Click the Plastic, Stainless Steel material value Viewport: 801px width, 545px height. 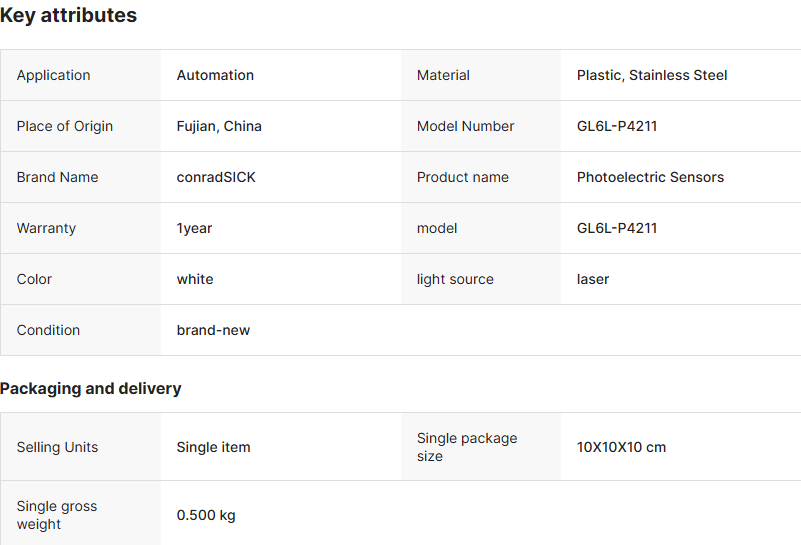pos(652,75)
